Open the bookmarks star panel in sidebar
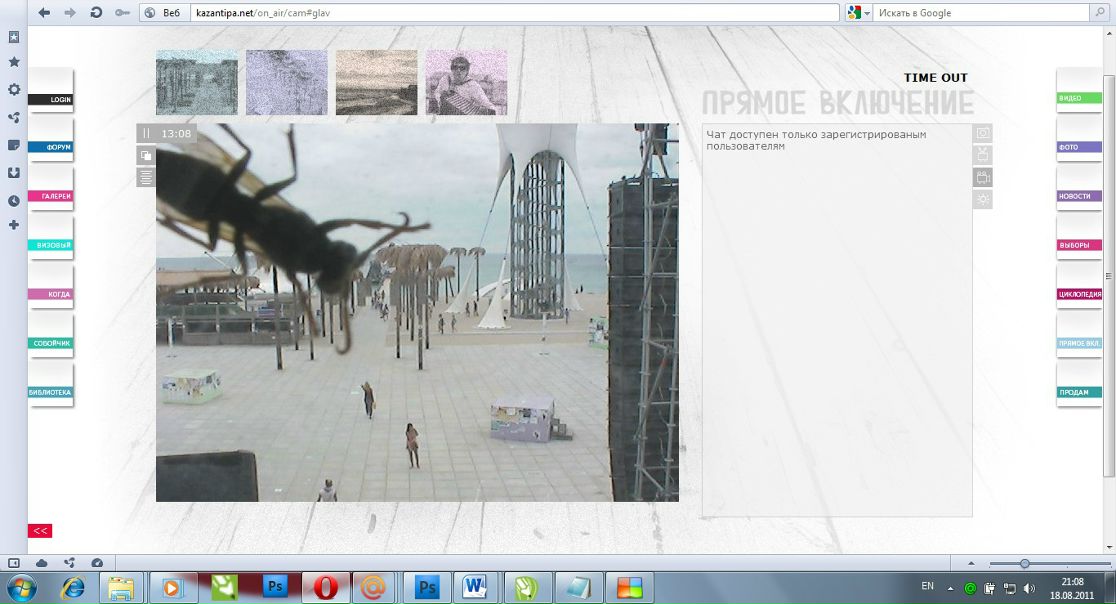This screenshot has width=1116, height=604. point(14,62)
